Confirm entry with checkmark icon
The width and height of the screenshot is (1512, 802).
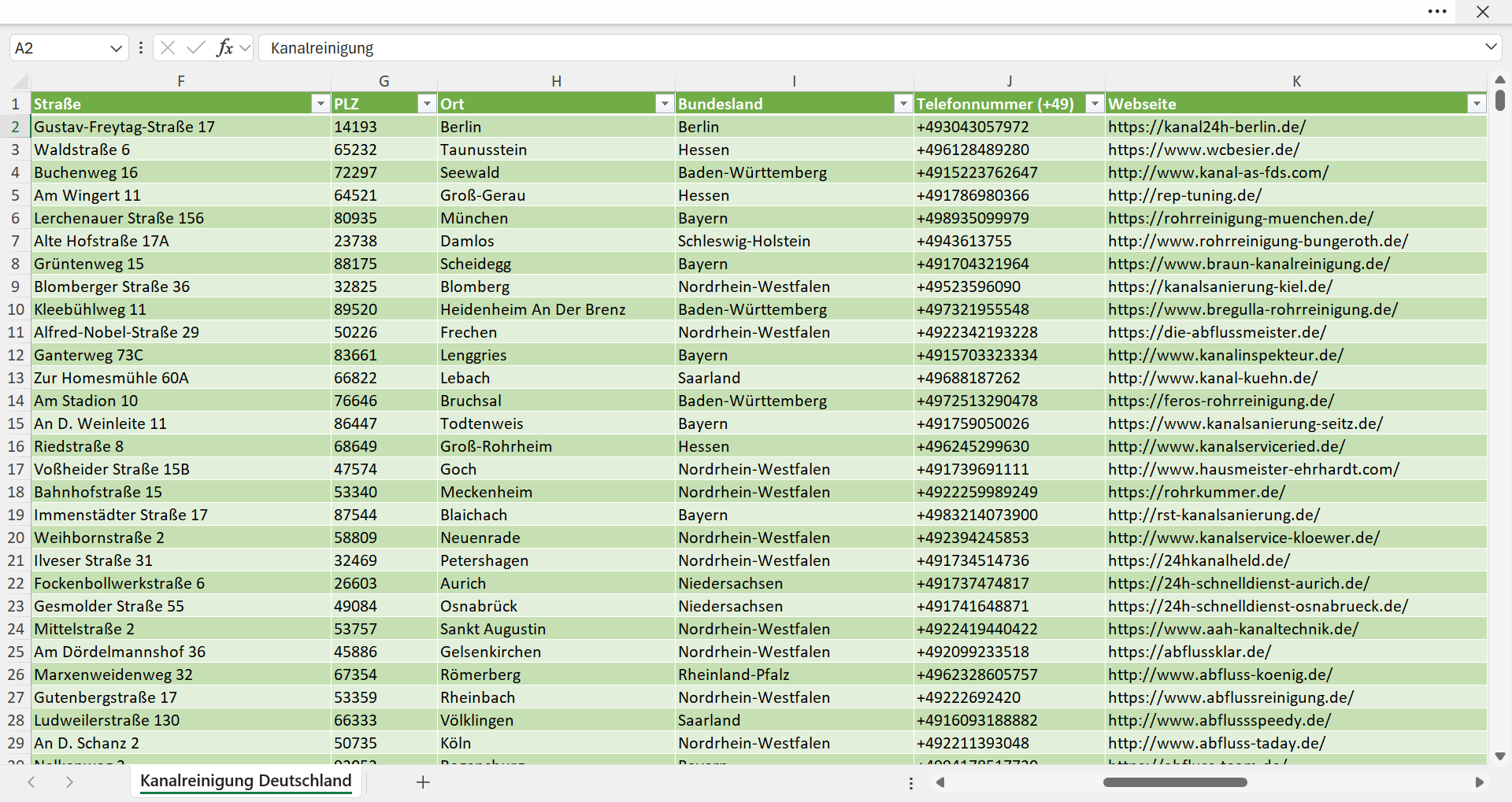(195, 48)
